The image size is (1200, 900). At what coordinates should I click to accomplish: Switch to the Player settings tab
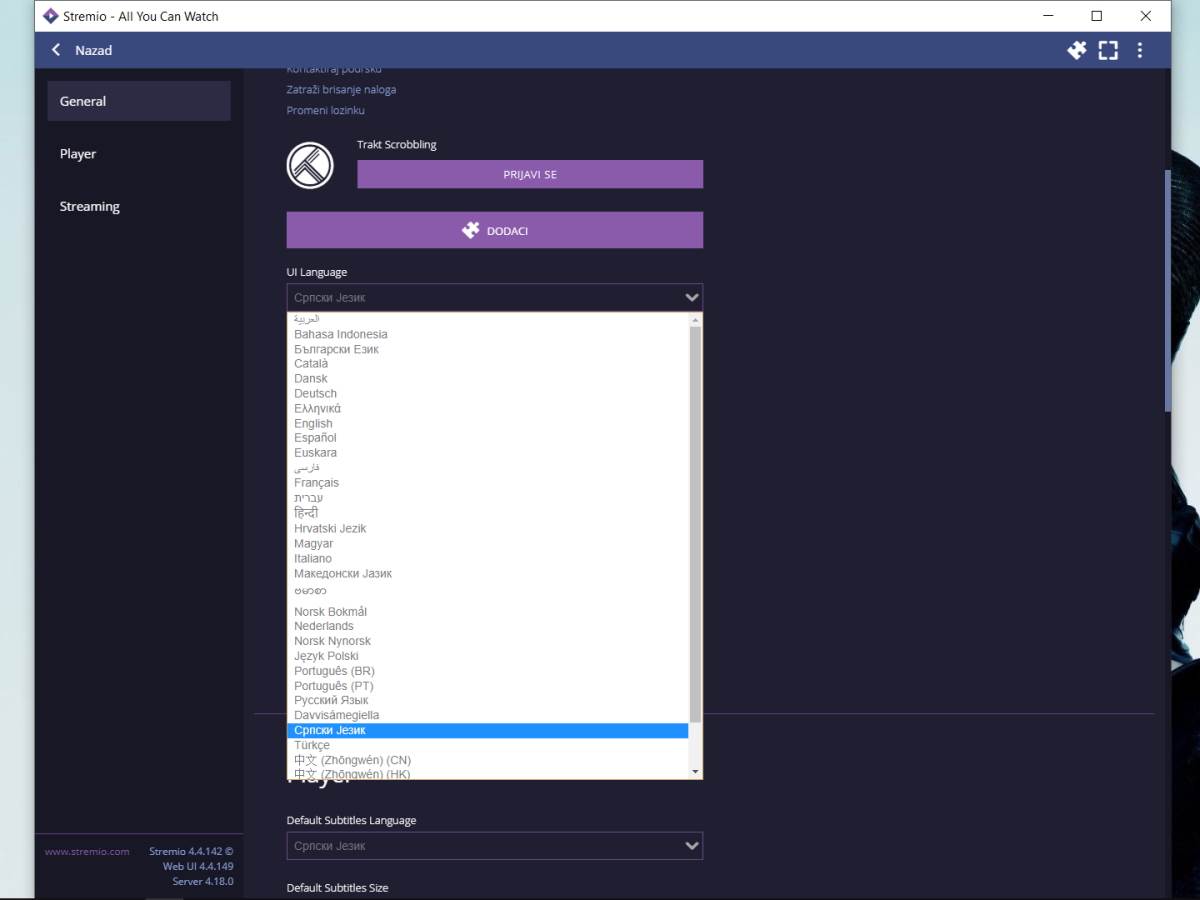(x=78, y=154)
